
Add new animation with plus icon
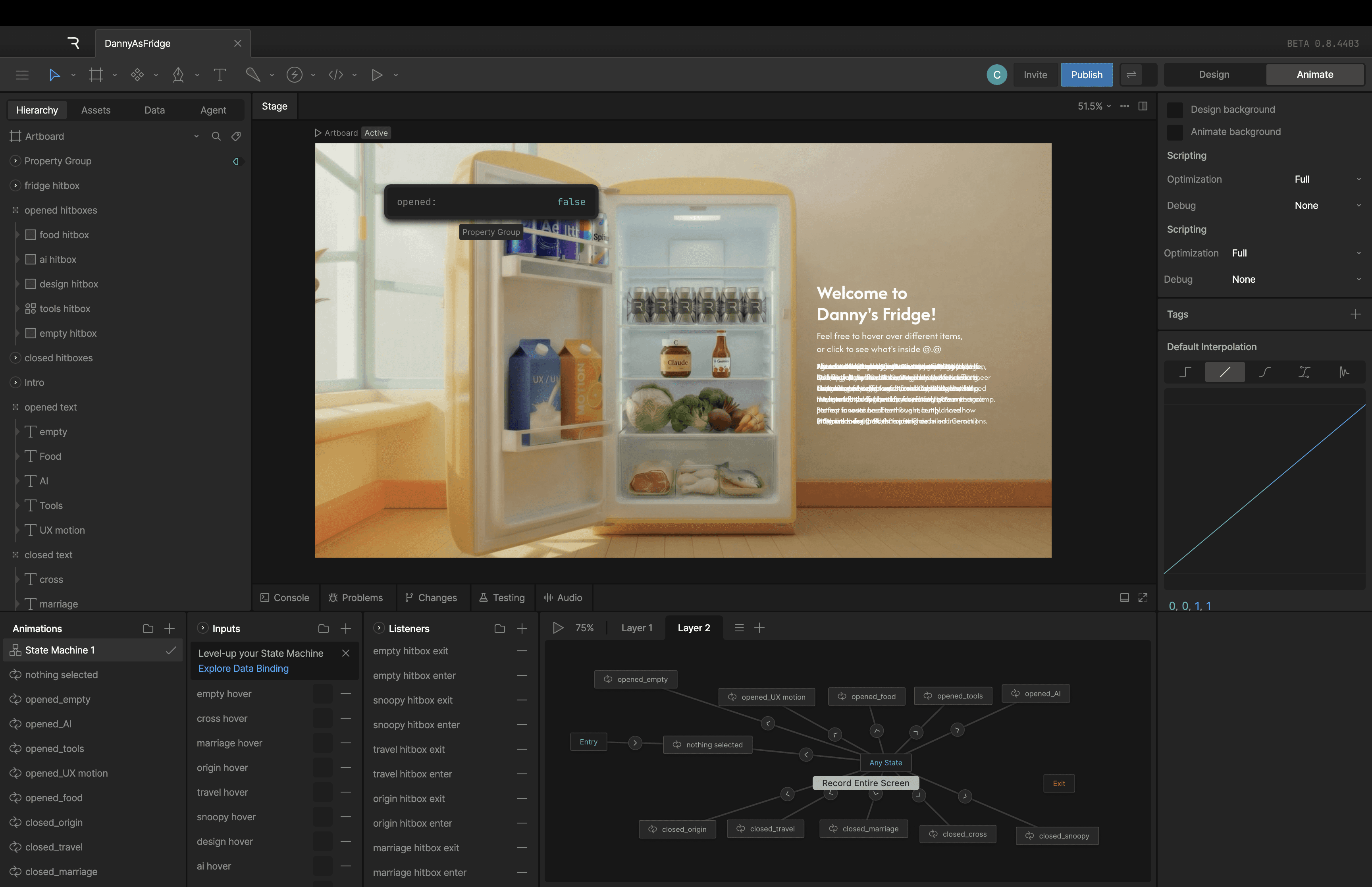pyautogui.click(x=169, y=629)
